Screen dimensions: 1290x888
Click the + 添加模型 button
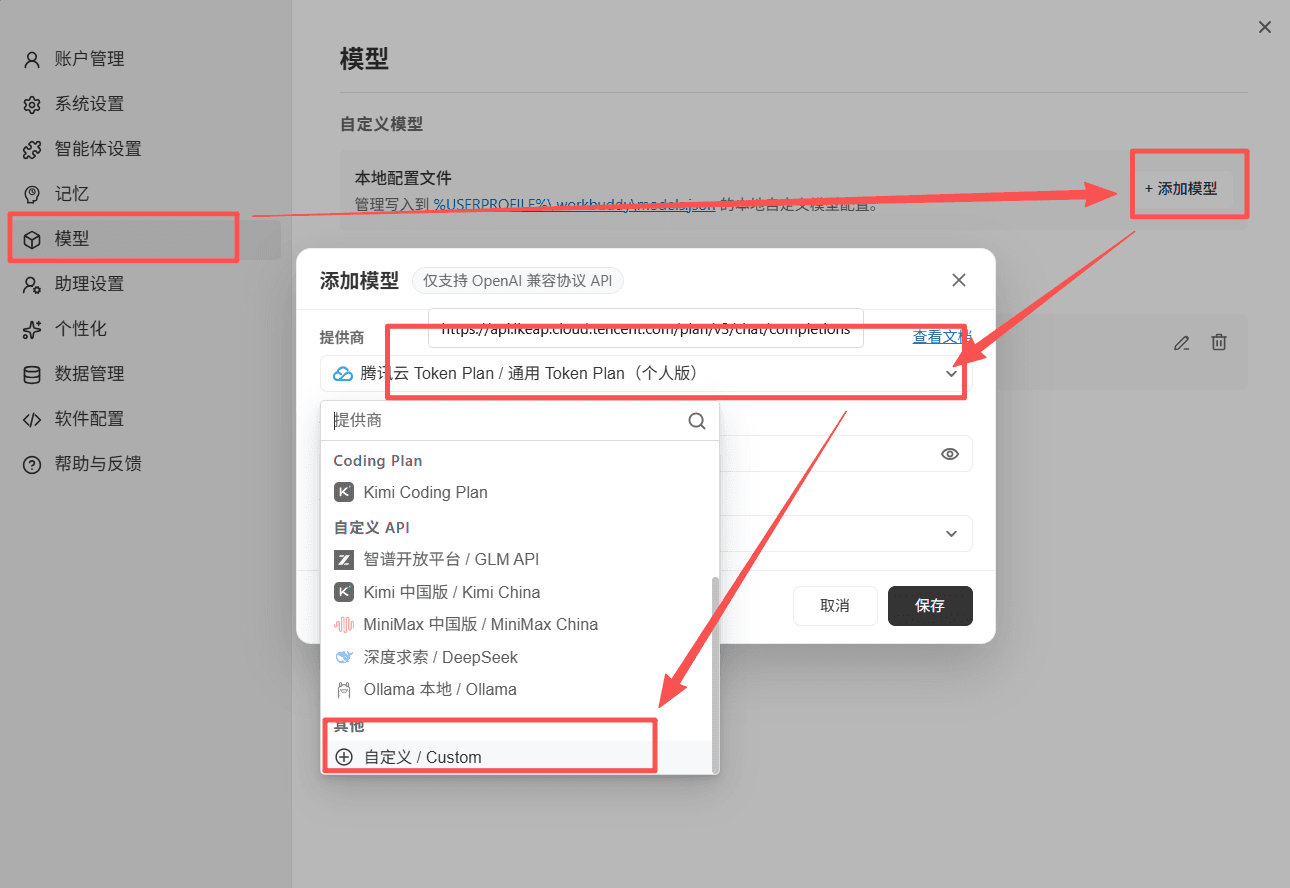(1181, 188)
